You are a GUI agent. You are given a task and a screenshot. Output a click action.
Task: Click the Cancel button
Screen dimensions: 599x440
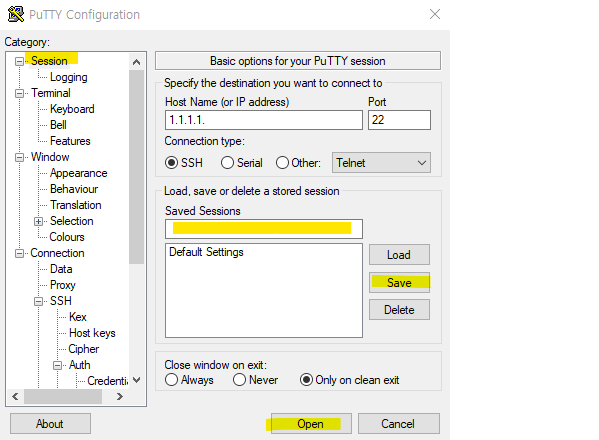tap(398, 424)
